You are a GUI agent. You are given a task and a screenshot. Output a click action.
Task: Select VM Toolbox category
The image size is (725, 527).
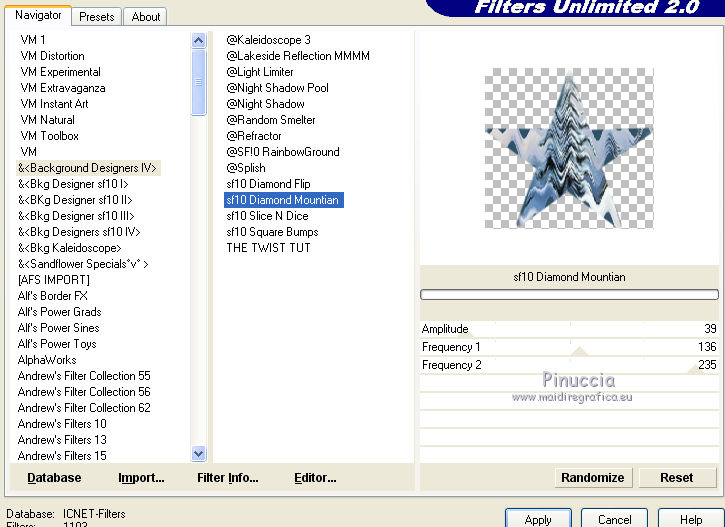[x=49, y=136]
